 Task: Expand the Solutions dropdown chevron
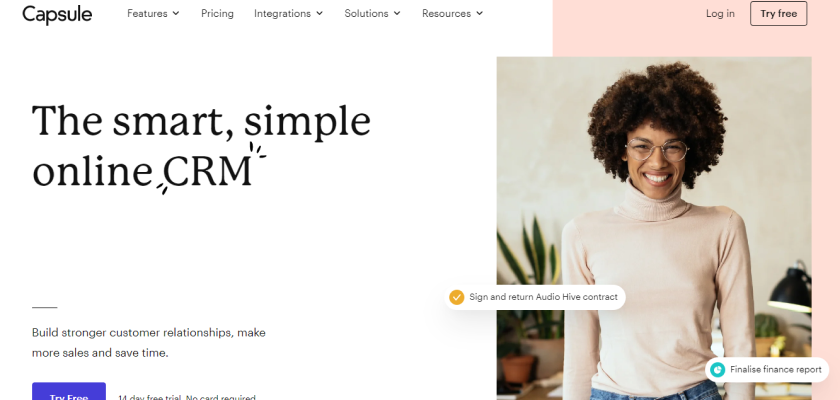point(397,13)
